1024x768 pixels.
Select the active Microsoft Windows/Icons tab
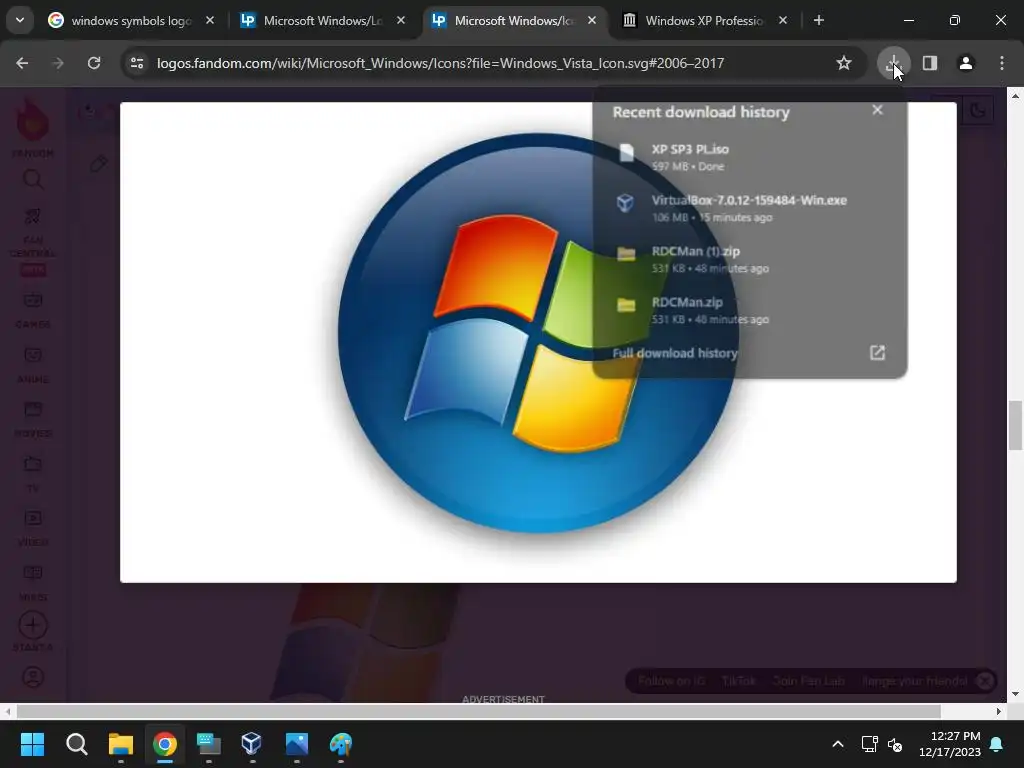[x=513, y=20]
